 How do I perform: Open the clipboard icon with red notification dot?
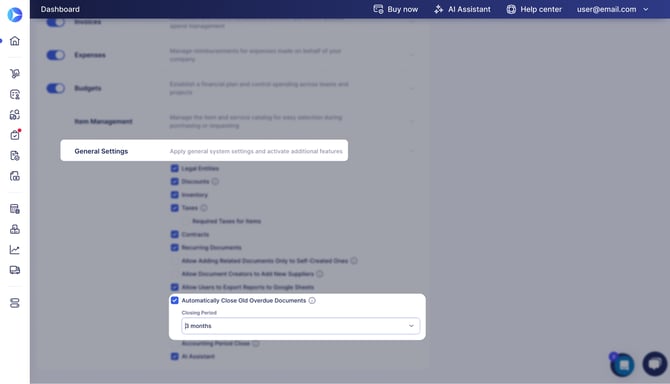coord(15,135)
